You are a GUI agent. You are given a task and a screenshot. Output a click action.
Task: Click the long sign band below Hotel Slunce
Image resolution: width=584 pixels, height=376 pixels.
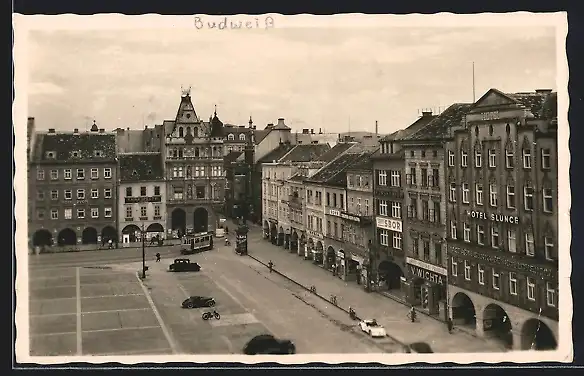coord(502,261)
